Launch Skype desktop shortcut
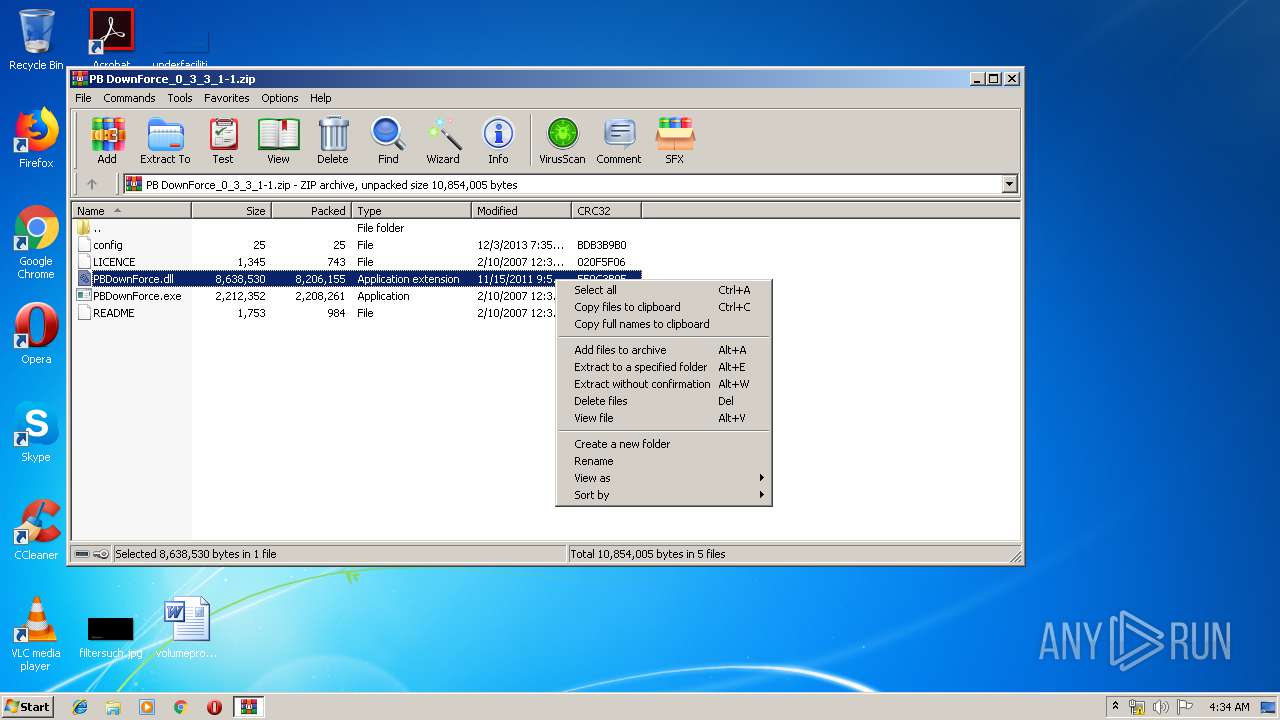The width and height of the screenshot is (1280, 720). click(x=36, y=432)
